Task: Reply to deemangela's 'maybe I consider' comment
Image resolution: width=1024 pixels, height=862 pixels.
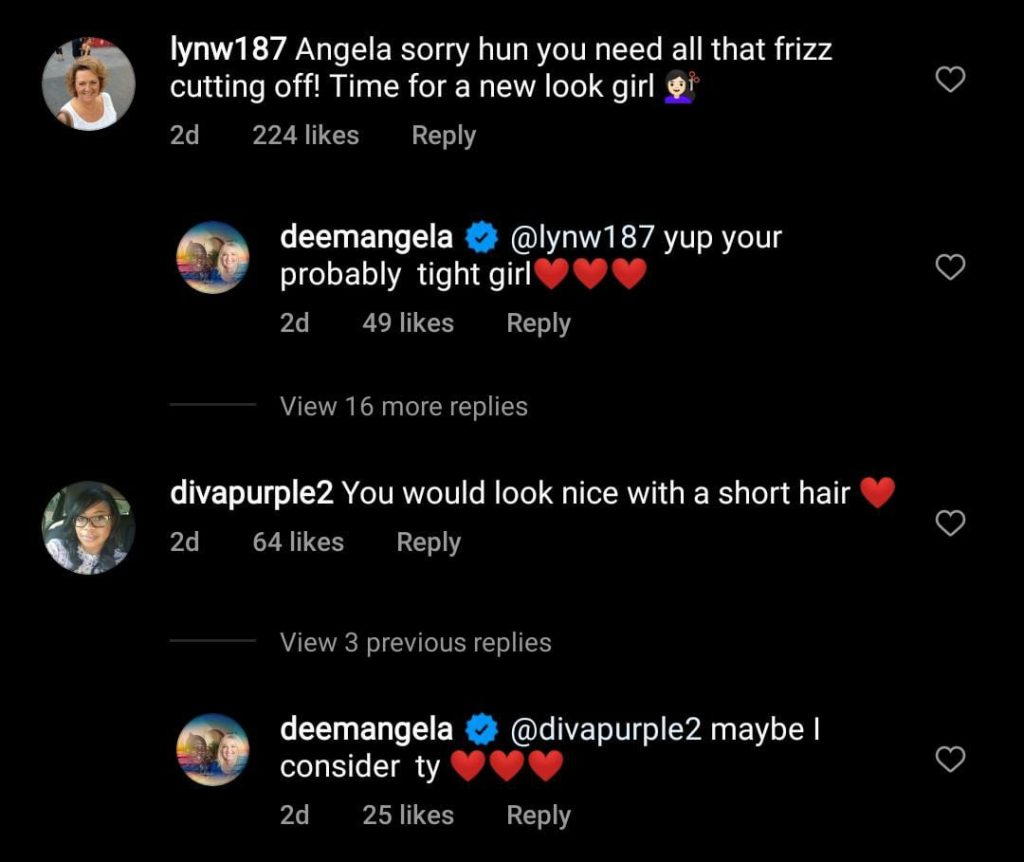Action: coord(538,815)
